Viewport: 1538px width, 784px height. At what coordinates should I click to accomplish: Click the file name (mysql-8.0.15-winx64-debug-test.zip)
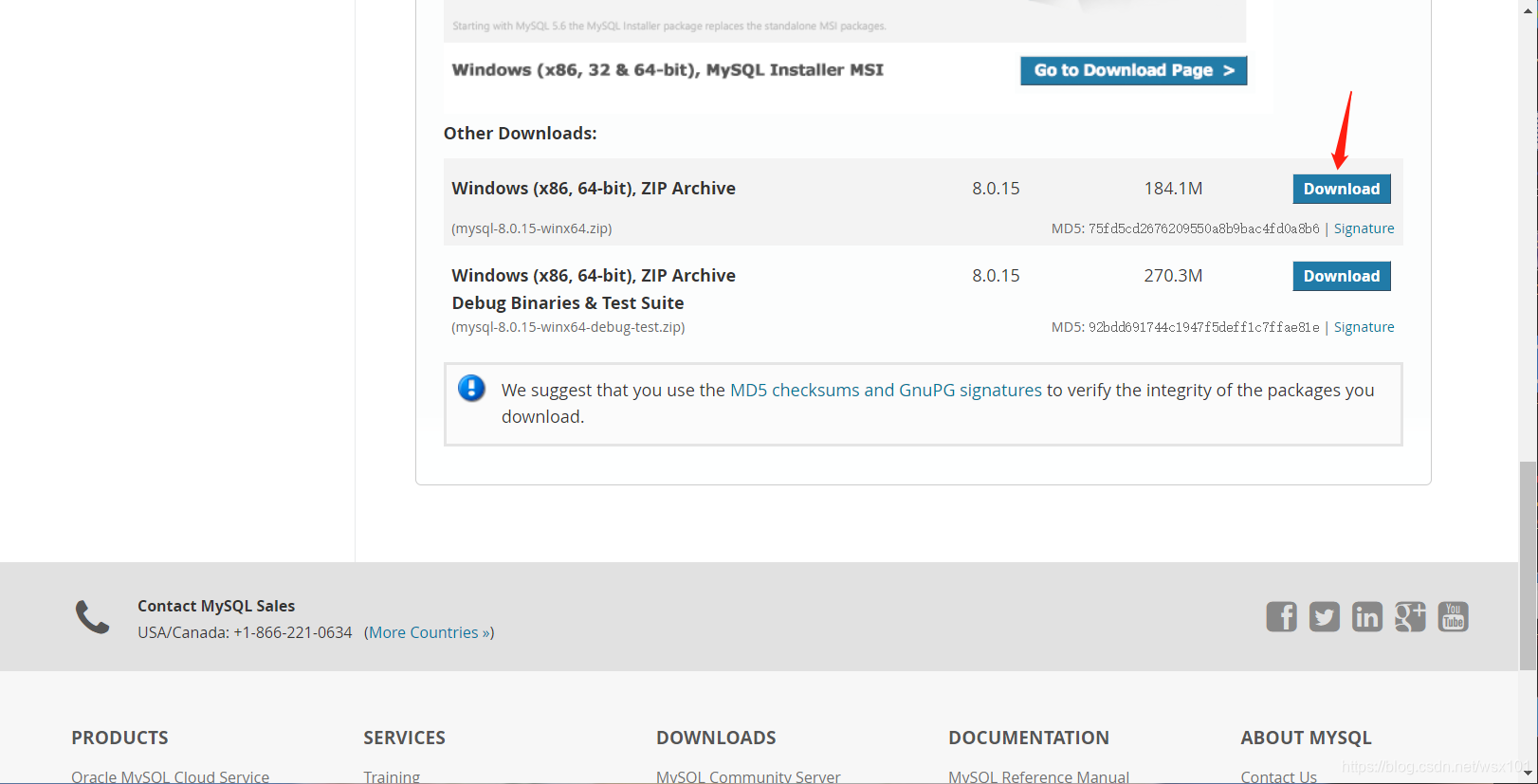568,327
